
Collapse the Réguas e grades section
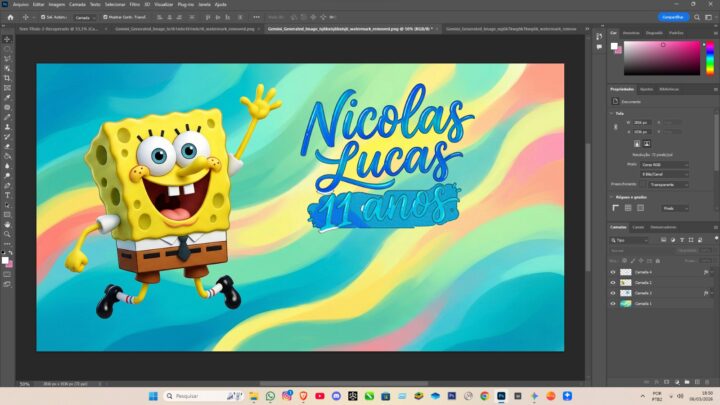click(x=613, y=197)
